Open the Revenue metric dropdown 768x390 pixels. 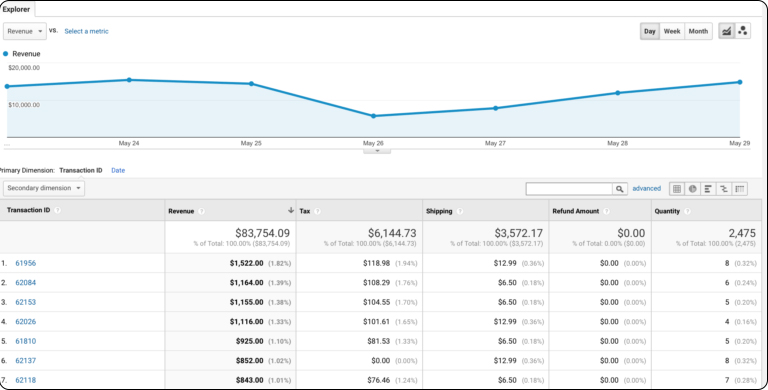25,31
